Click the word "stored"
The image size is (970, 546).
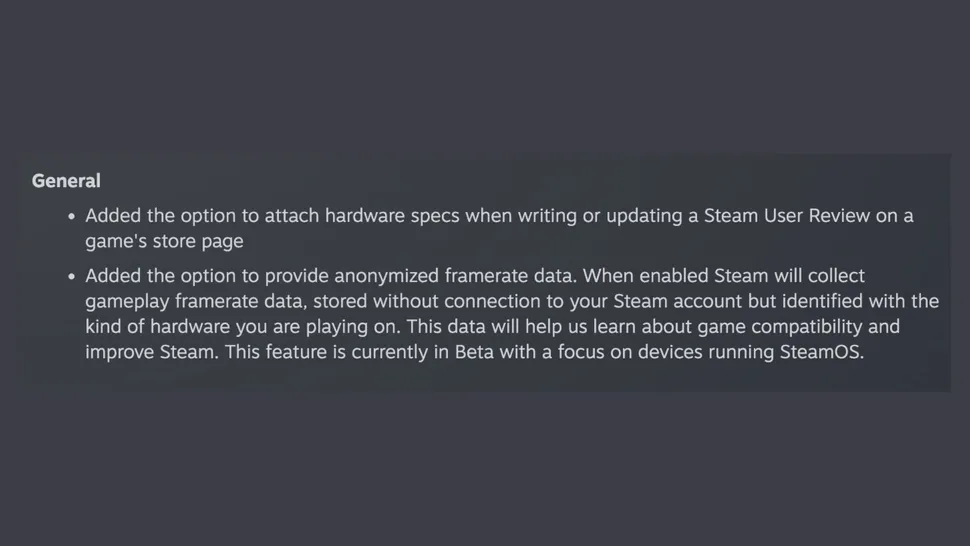(342, 301)
